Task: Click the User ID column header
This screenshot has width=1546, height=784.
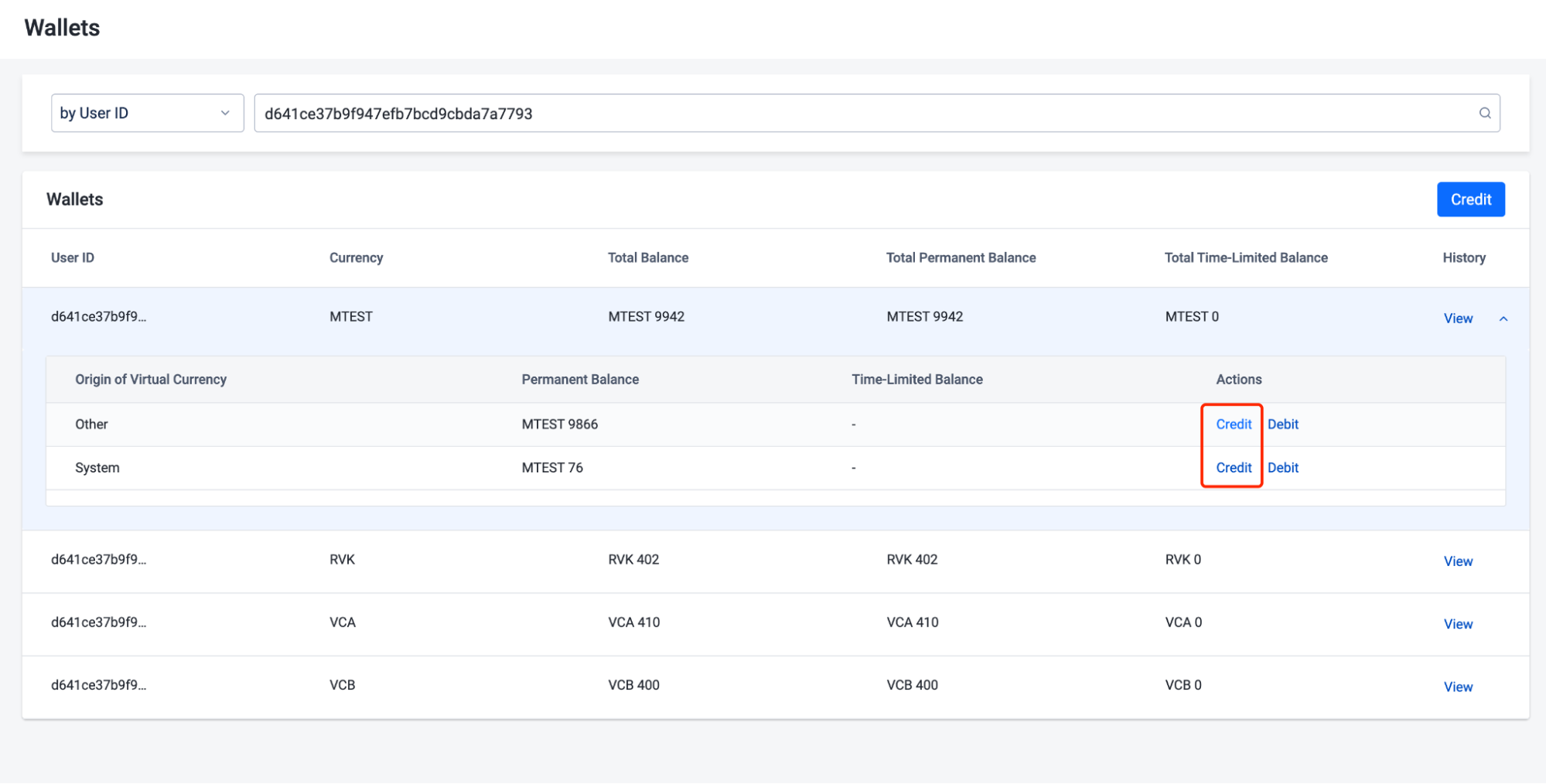Action: [x=72, y=258]
